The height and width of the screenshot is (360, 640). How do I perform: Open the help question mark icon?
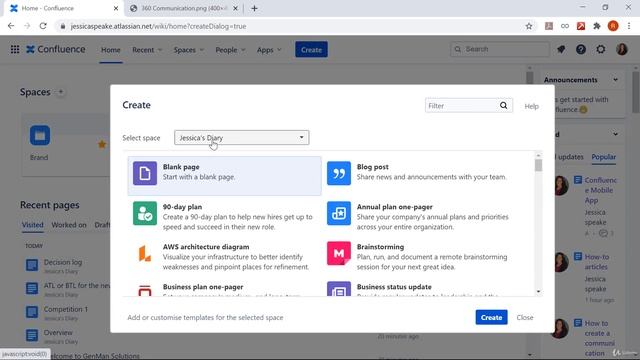pyautogui.click(x=581, y=49)
